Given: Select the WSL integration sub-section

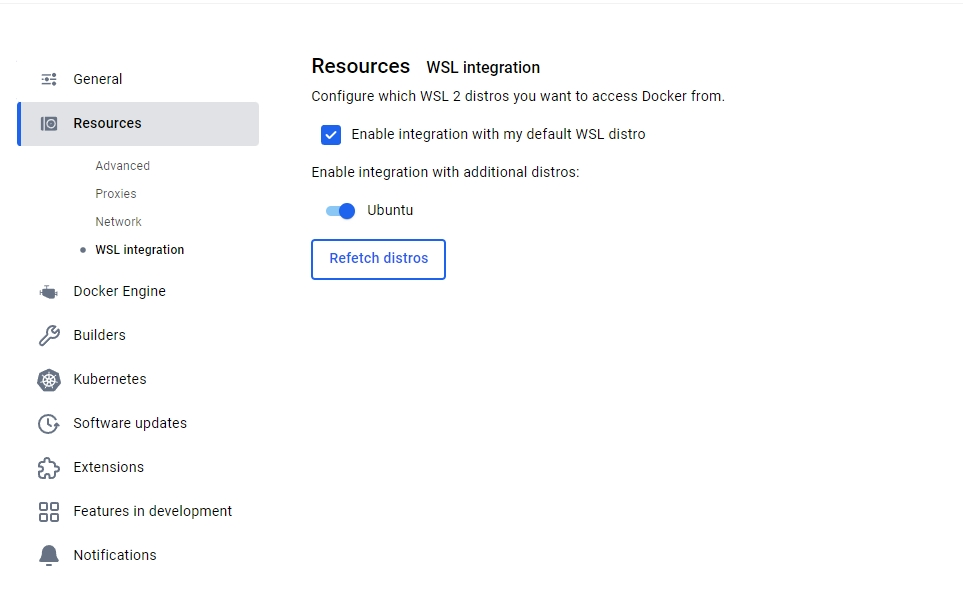Looking at the screenshot, I should (x=139, y=250).
